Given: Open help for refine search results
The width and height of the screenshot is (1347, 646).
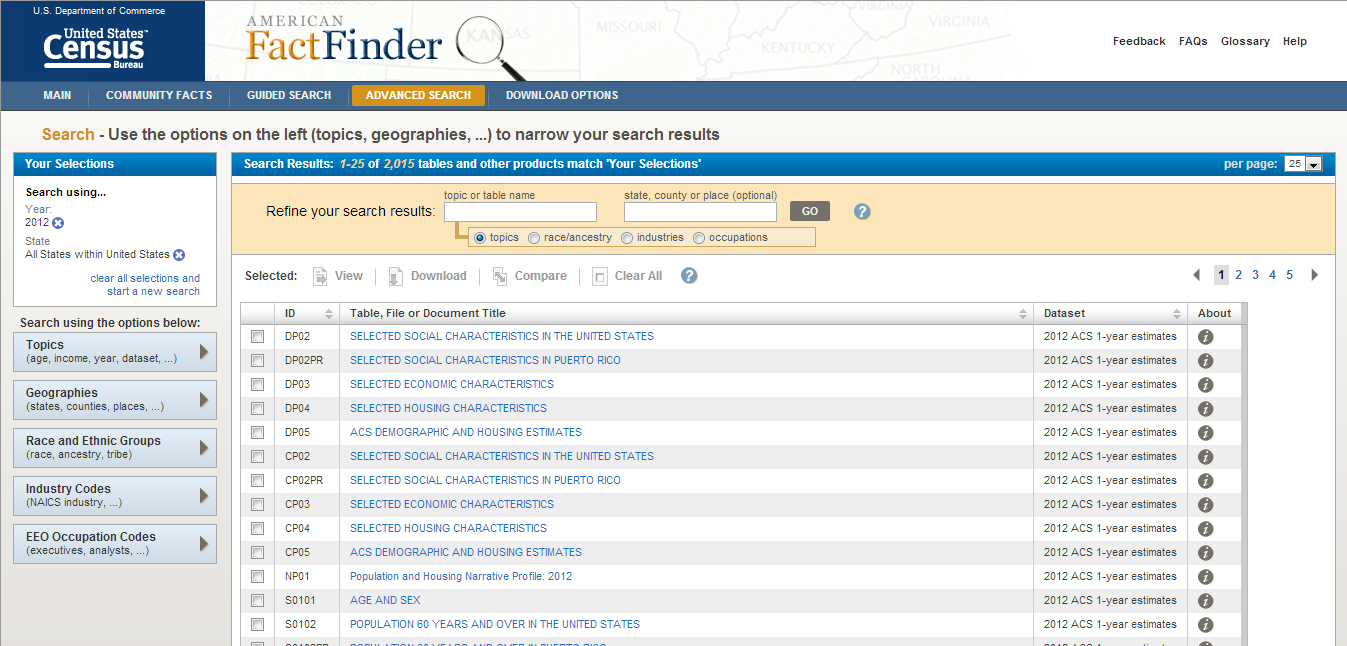Looking at the screenshot, I should 862,212.
